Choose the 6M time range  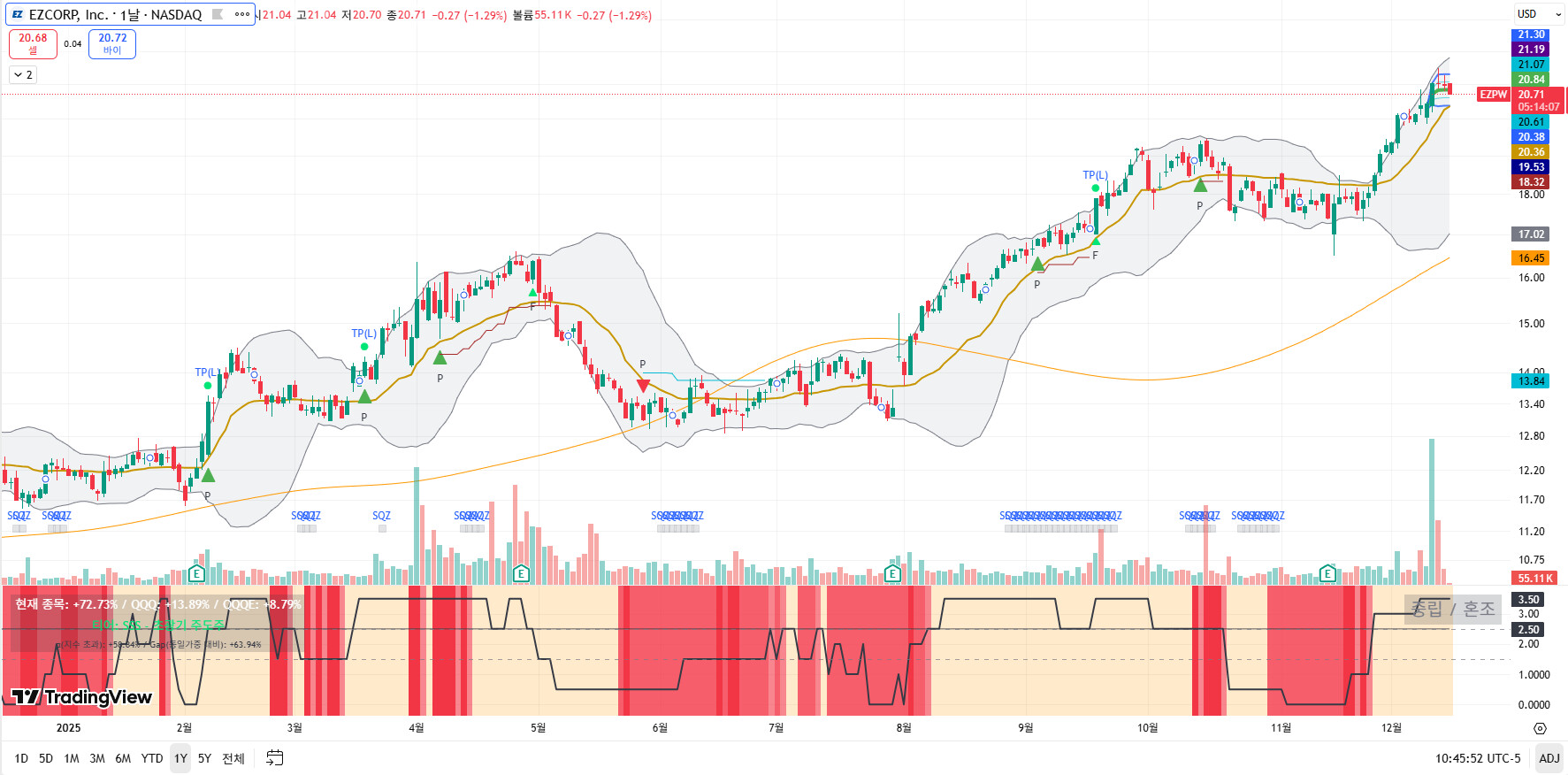pos(123,758)
